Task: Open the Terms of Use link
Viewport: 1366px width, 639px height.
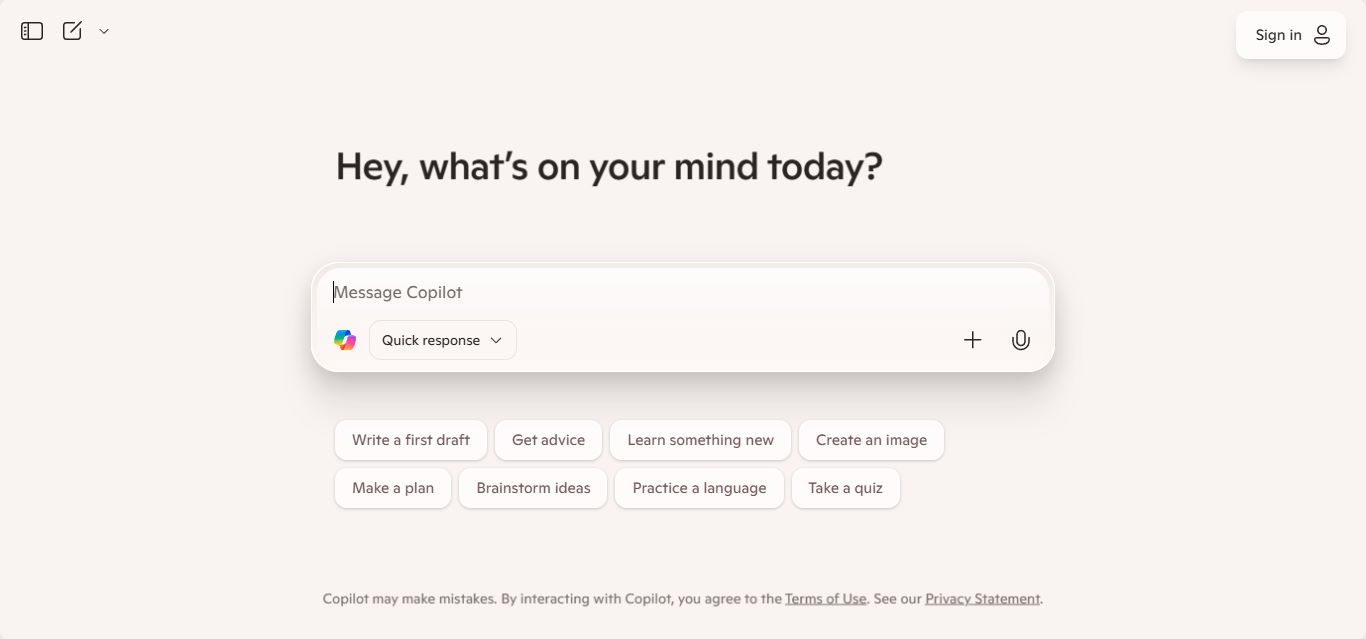Action: [x=825, y=599]
